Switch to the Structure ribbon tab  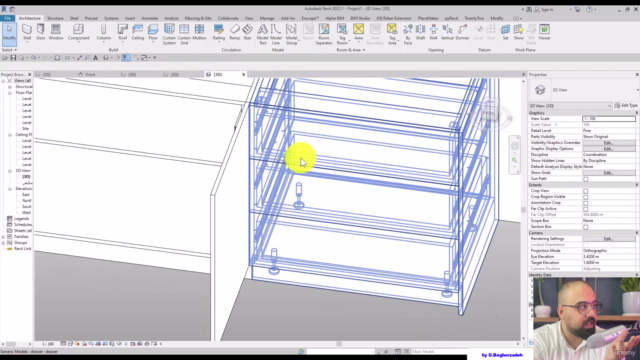(55, 18)
